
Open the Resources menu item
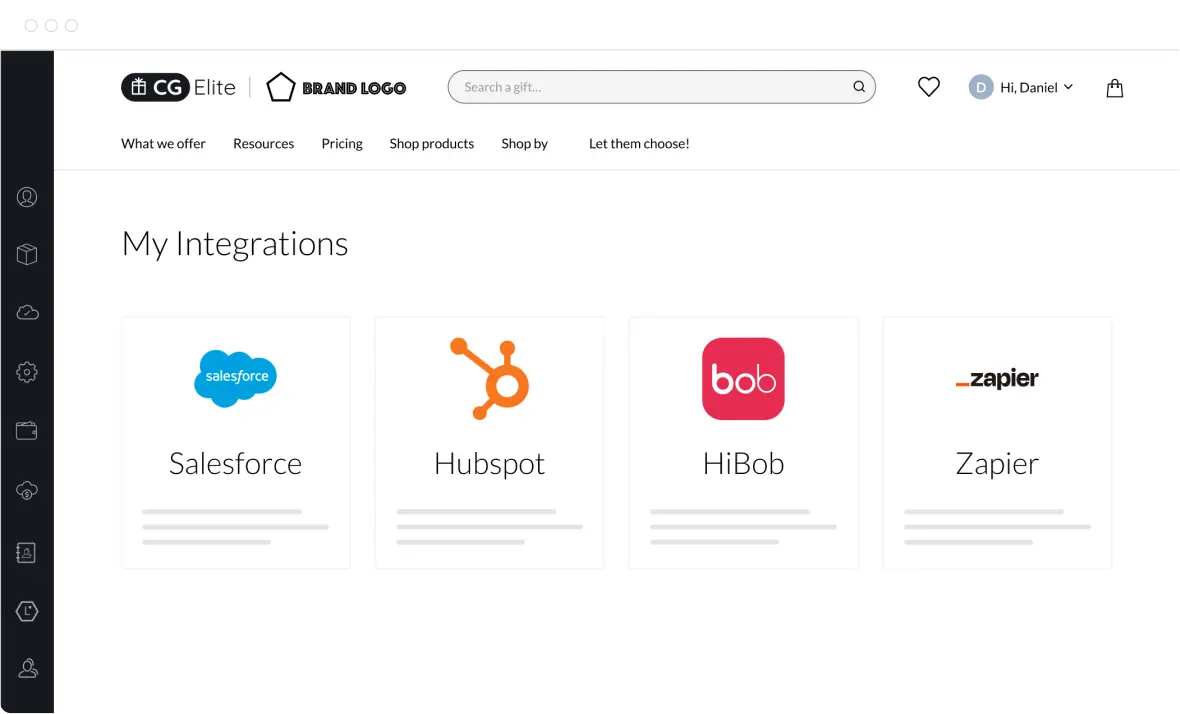(263, 144)
